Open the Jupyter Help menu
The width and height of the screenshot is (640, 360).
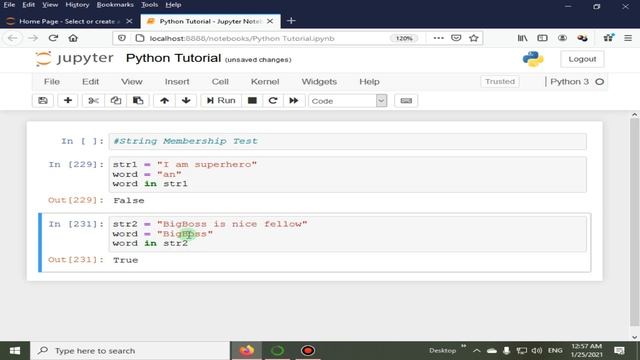tap(369, 82)
